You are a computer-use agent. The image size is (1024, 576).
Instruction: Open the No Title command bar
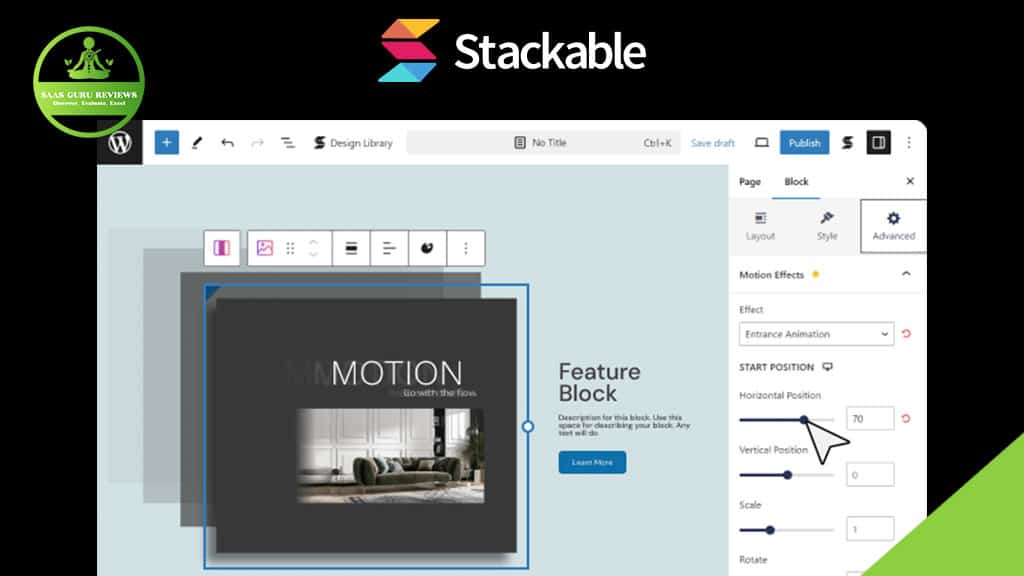pos(543,142)
